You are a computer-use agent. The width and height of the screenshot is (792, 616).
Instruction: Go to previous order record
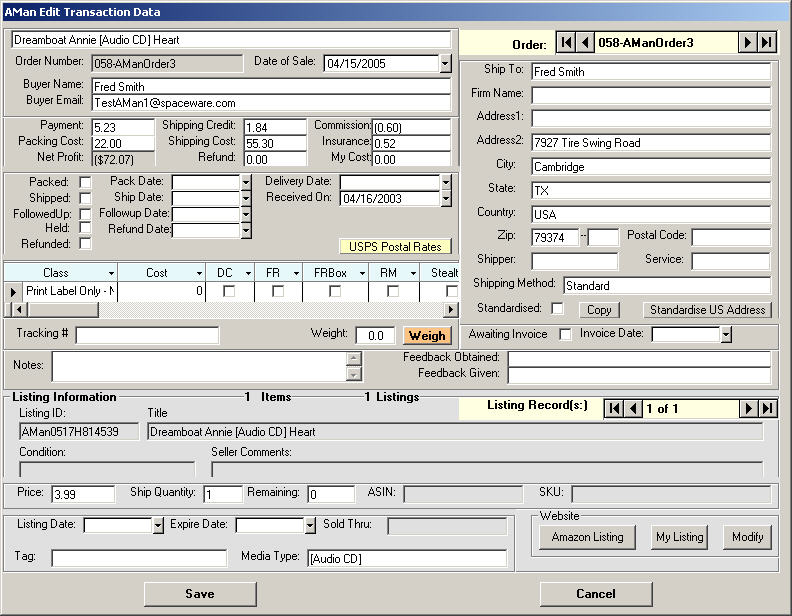coord(585,43)
